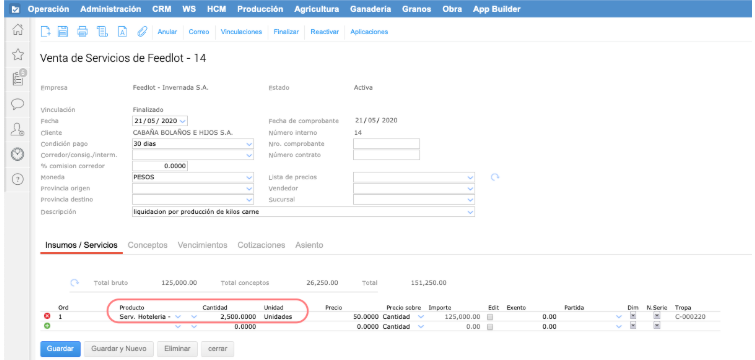This screenshot has height=360, width=755.
Task: Click the new document icon in toolbar
Action: (x=46, y=32)
